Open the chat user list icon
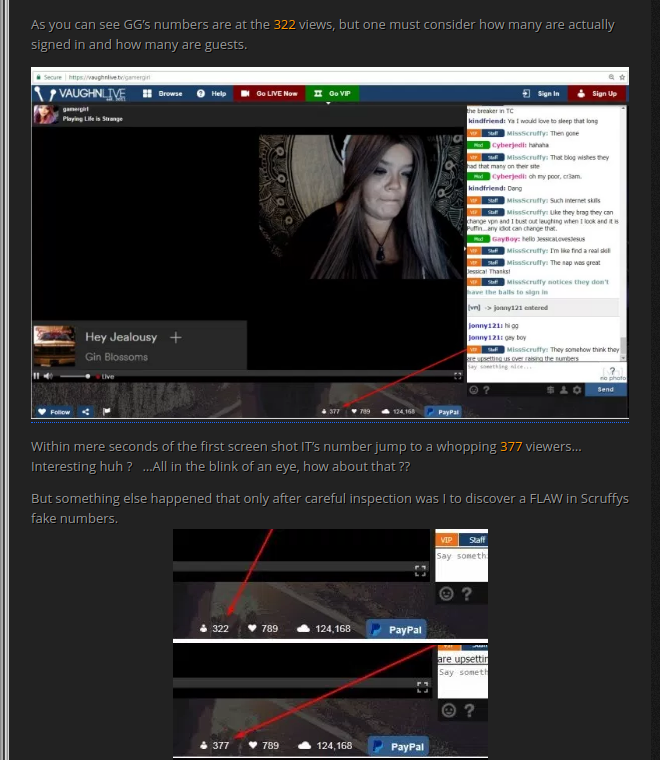Screen dimensions: 660x760 (564, 390)
